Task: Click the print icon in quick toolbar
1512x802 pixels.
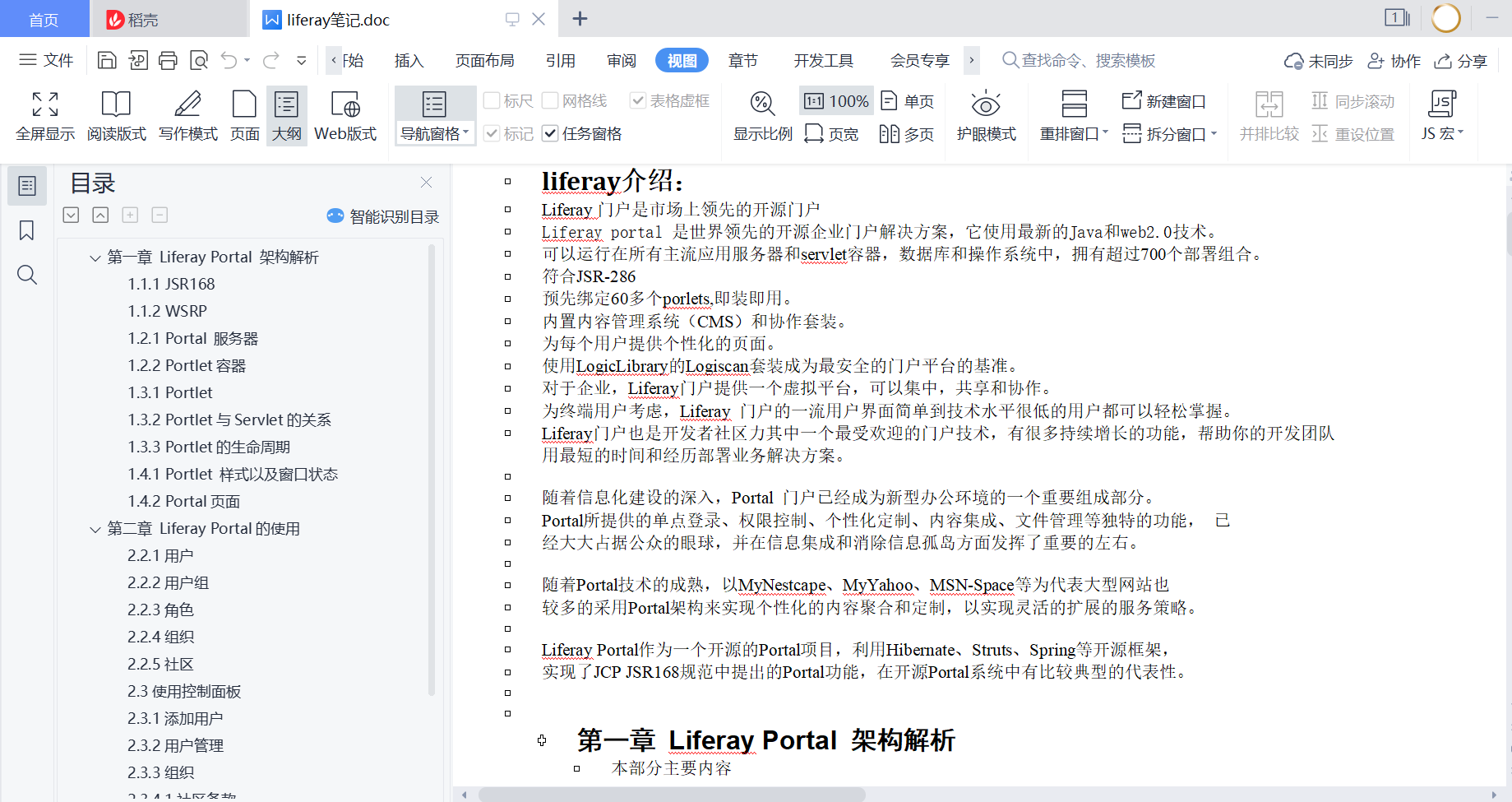Action: pos(168,60)
